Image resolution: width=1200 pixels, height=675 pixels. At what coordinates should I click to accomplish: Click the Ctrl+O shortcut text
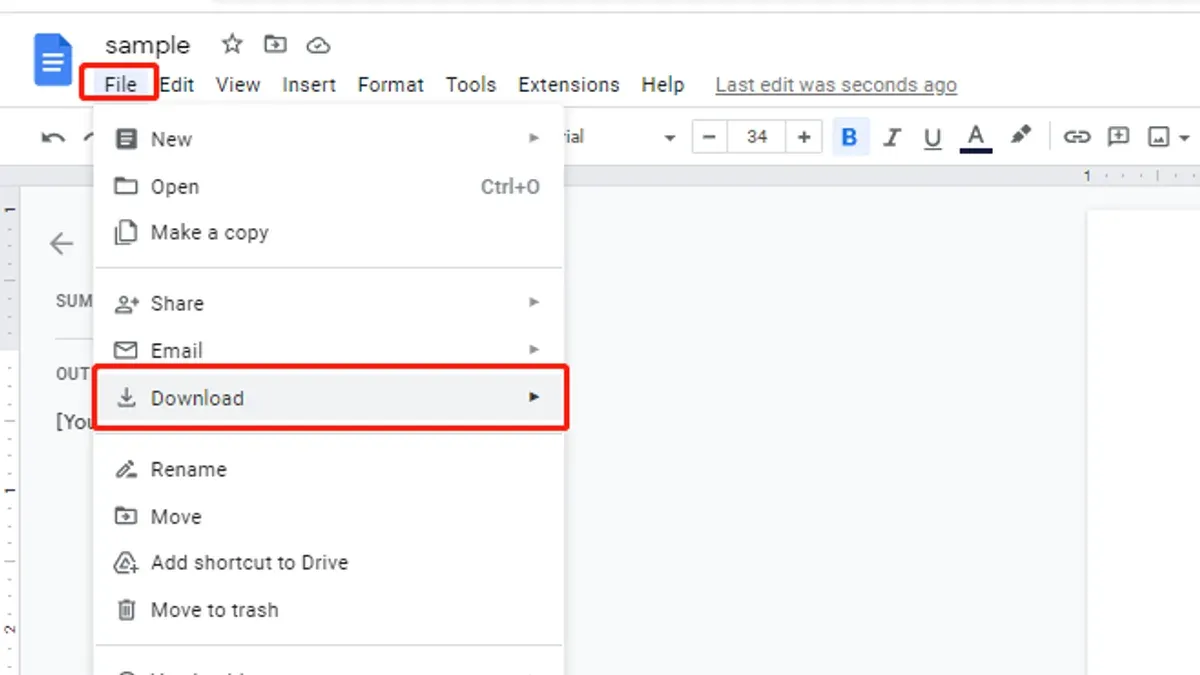[x=511, y=187]
